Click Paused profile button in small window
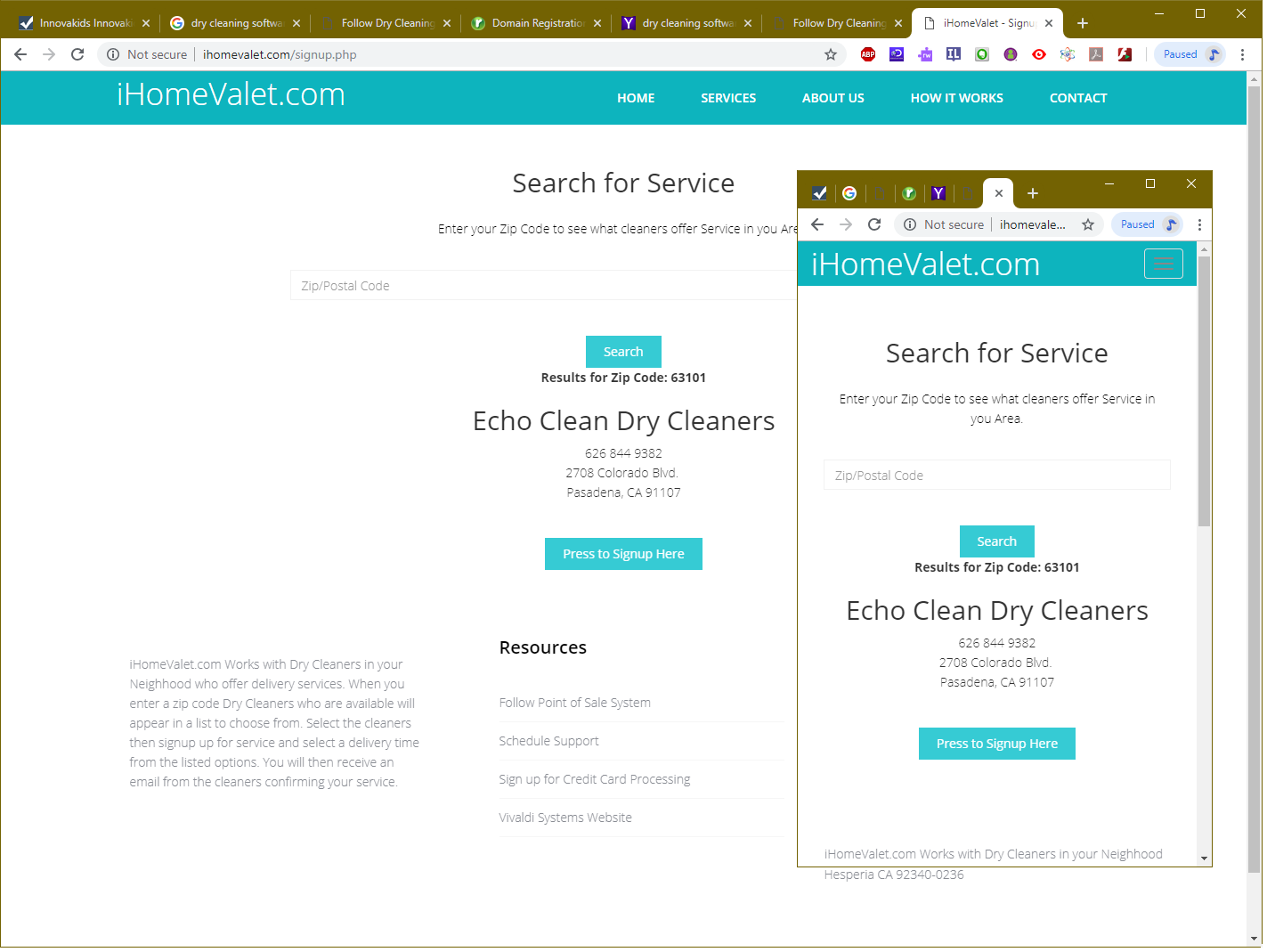The height and width of the screenshot is (952, 1267). coord(1148,224)
